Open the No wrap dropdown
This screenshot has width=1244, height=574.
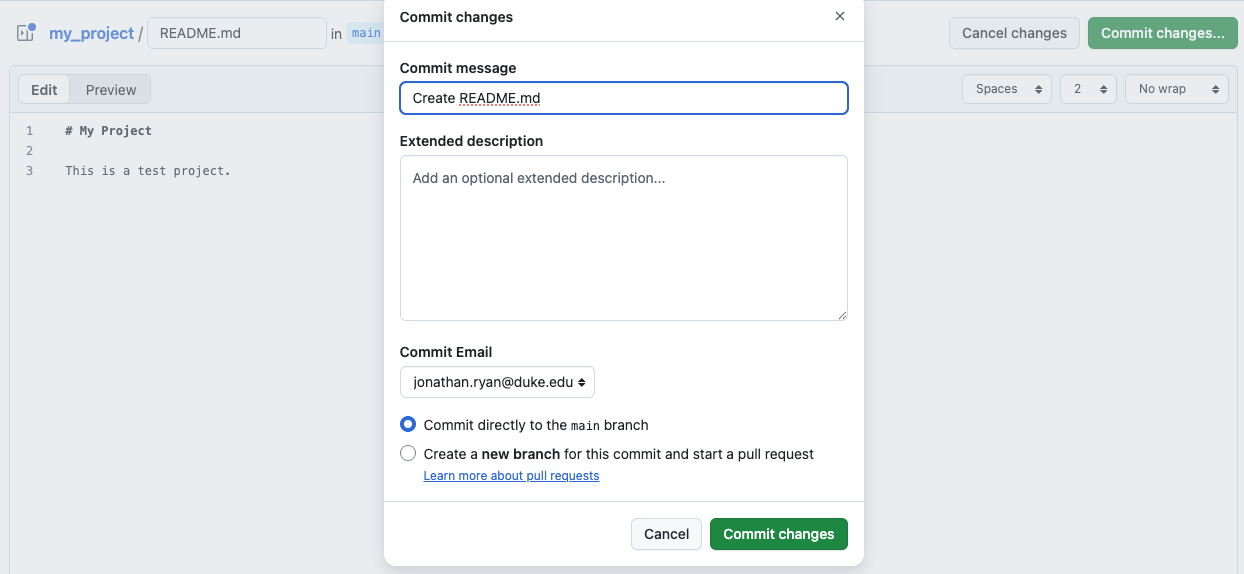1176,89
